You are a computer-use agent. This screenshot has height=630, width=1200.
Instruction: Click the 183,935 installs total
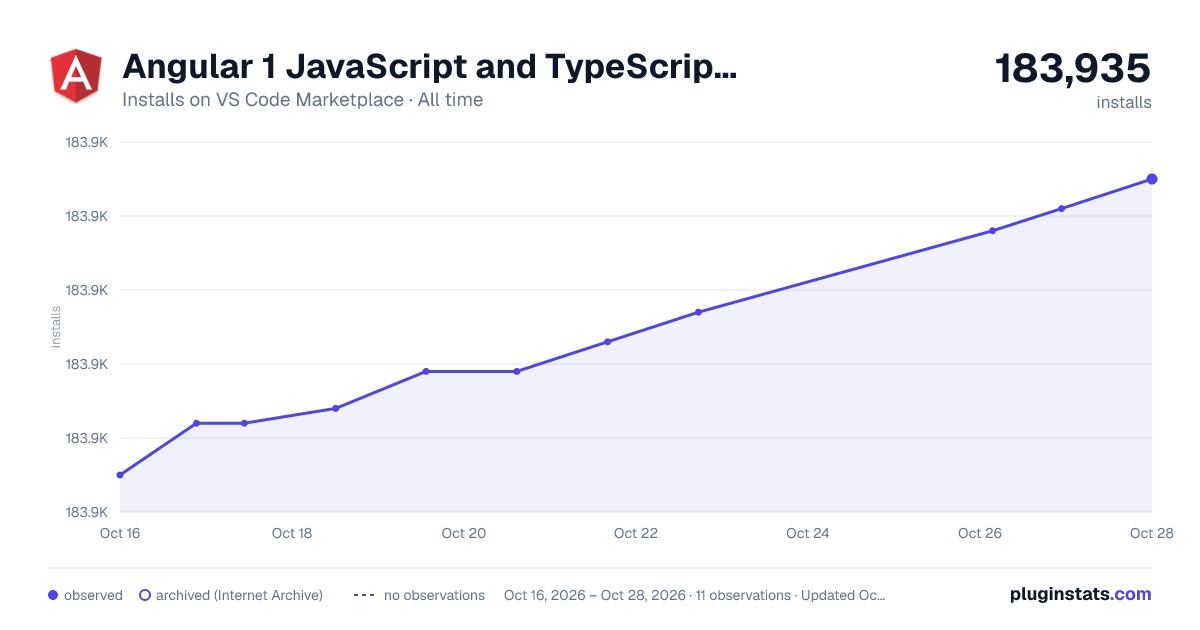1073,69
